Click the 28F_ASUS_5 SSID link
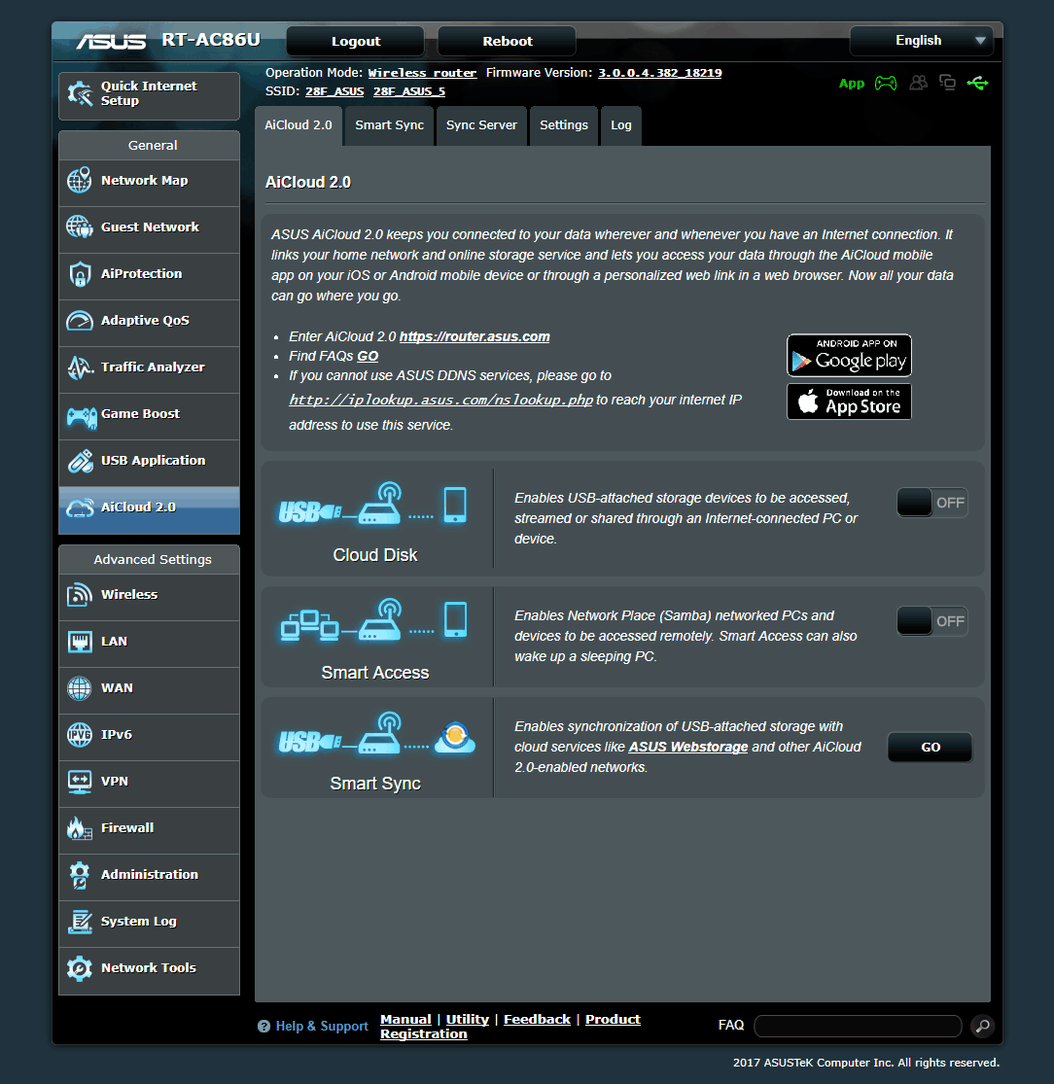This screenshot has width=1054, height=1084. 409,91
